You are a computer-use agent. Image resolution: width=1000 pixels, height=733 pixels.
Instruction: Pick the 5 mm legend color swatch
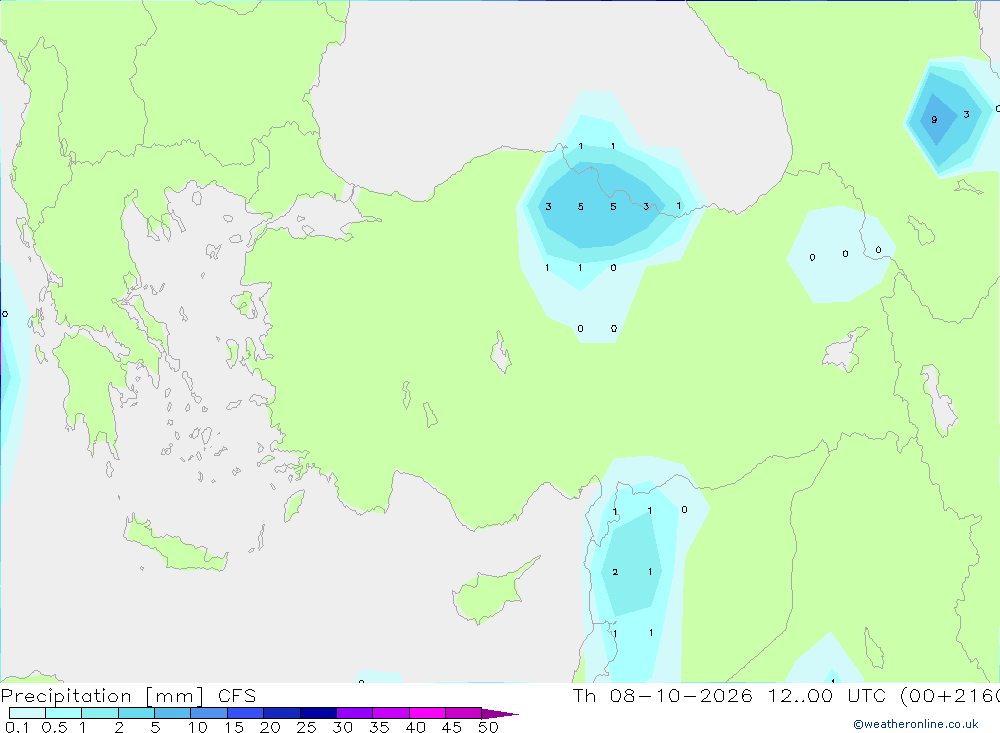pyautogui.click(x=172, y=713)
